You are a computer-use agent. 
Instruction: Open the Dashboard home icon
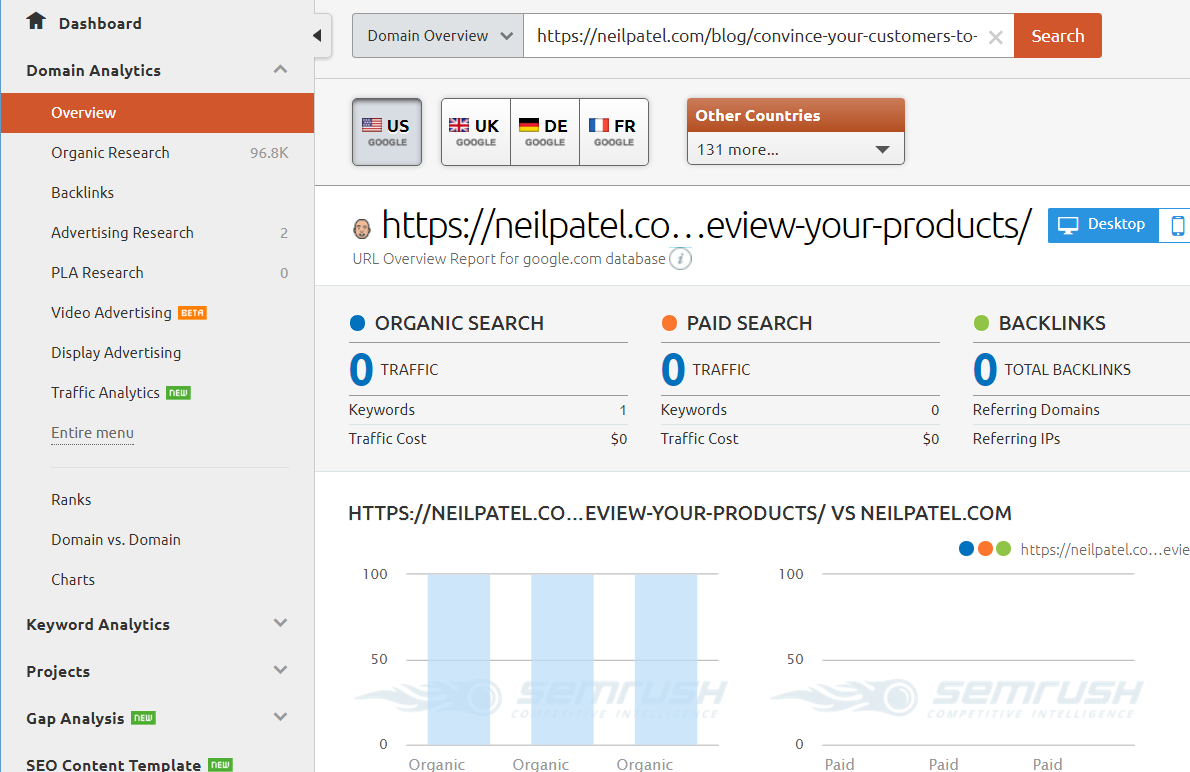[36, 21]
